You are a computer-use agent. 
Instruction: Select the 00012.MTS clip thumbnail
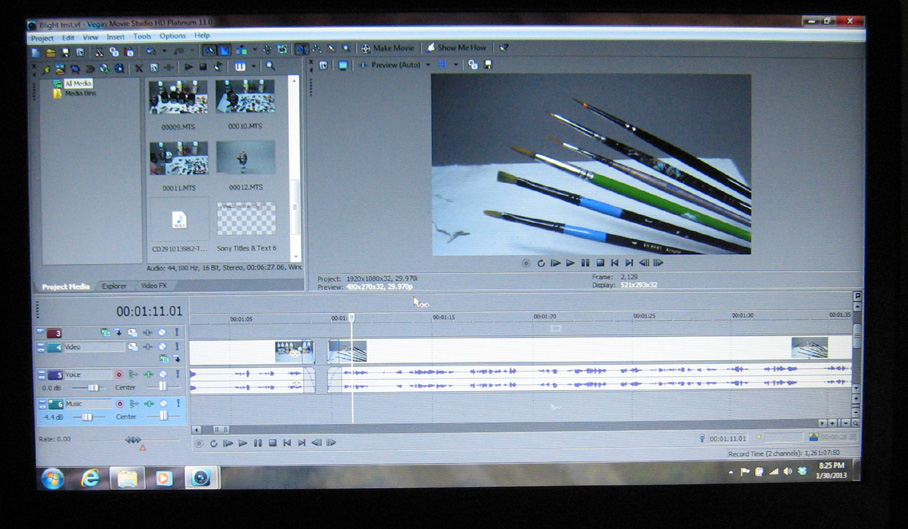click(246, 158)
